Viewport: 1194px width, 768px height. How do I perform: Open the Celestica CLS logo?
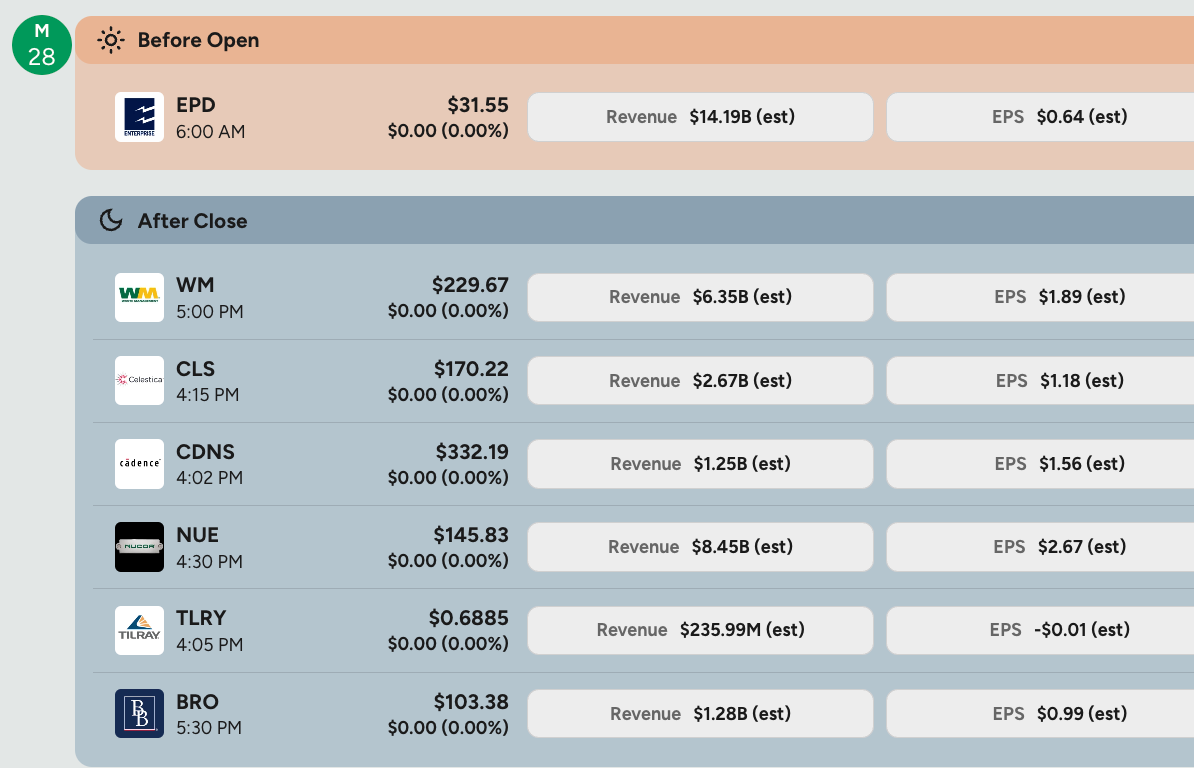pyautogui.click(x=139, y=381)
